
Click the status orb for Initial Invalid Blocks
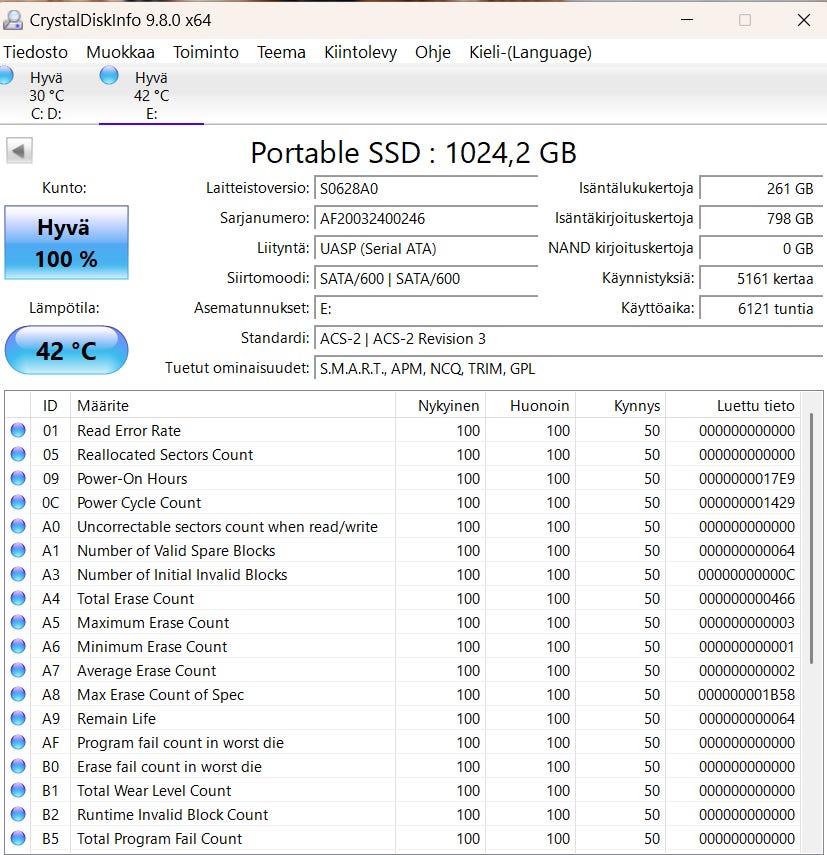click(x=18, y=574)
